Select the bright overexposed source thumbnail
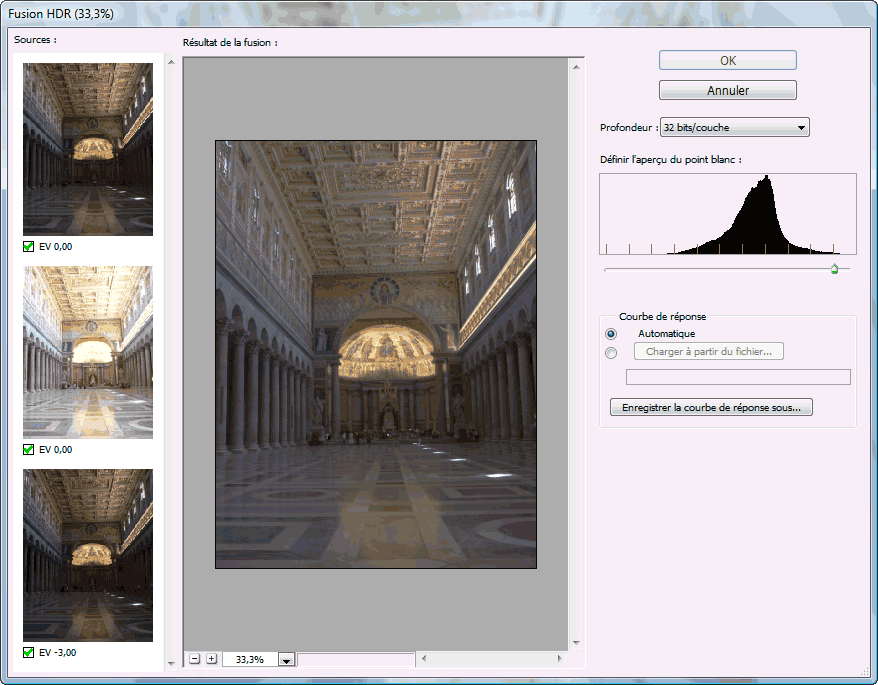This screenshot has width=878, height=685. coord(88,352)
